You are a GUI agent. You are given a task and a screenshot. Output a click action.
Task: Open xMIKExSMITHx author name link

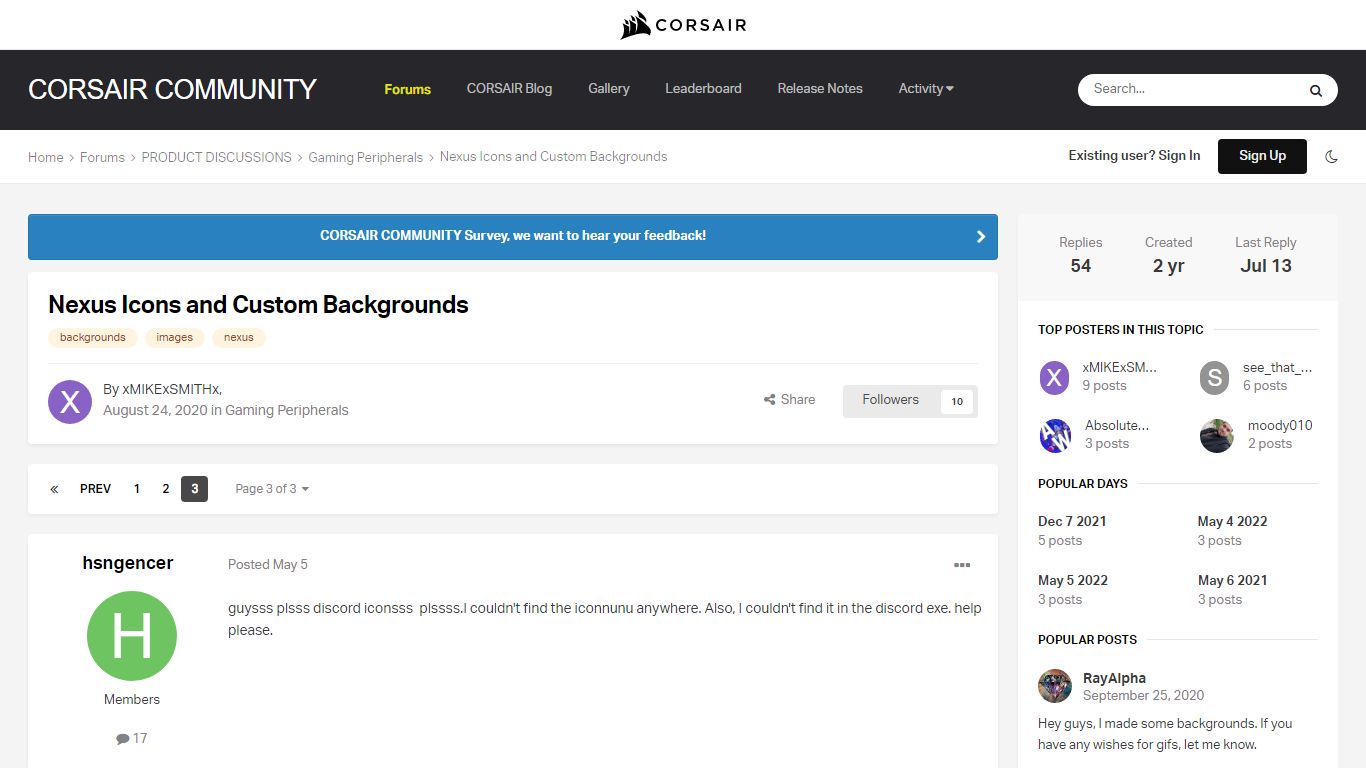tap(170, 390)
